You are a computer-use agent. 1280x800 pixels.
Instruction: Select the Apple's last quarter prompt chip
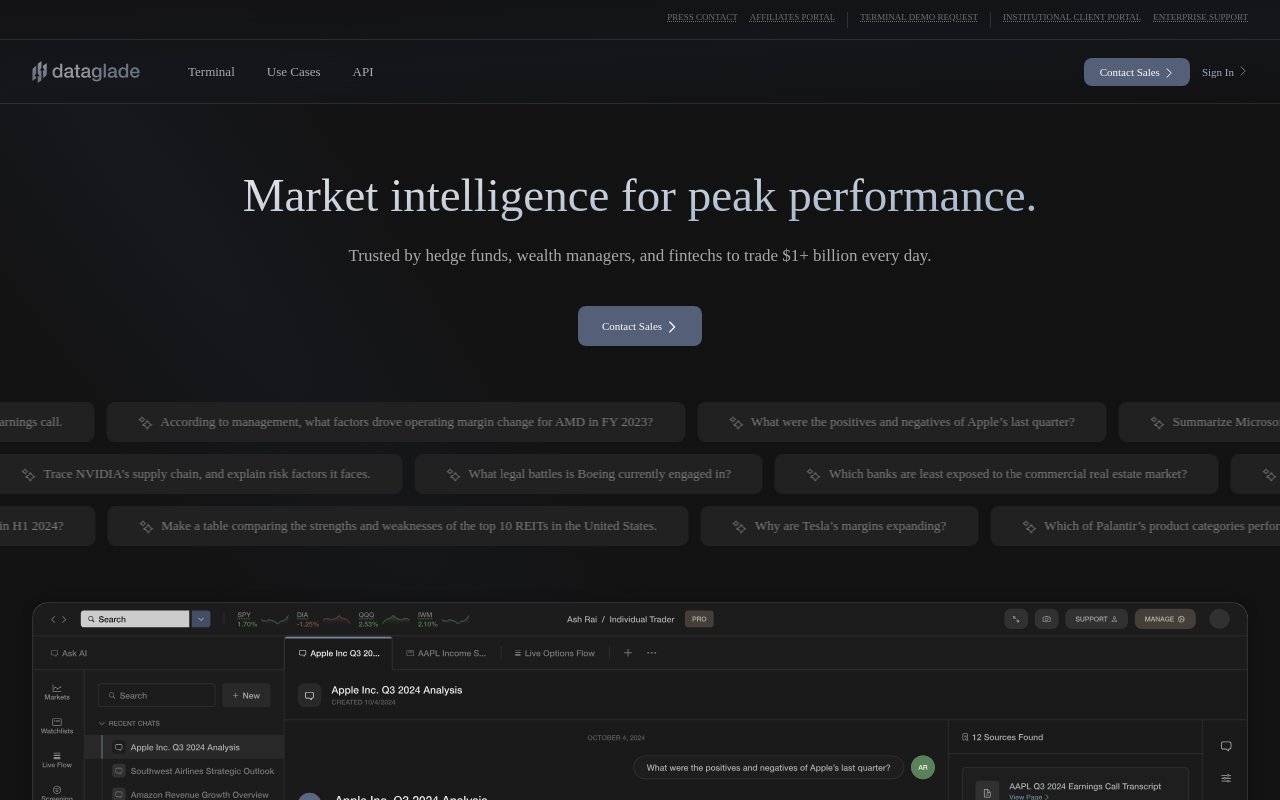coord(902,422)
